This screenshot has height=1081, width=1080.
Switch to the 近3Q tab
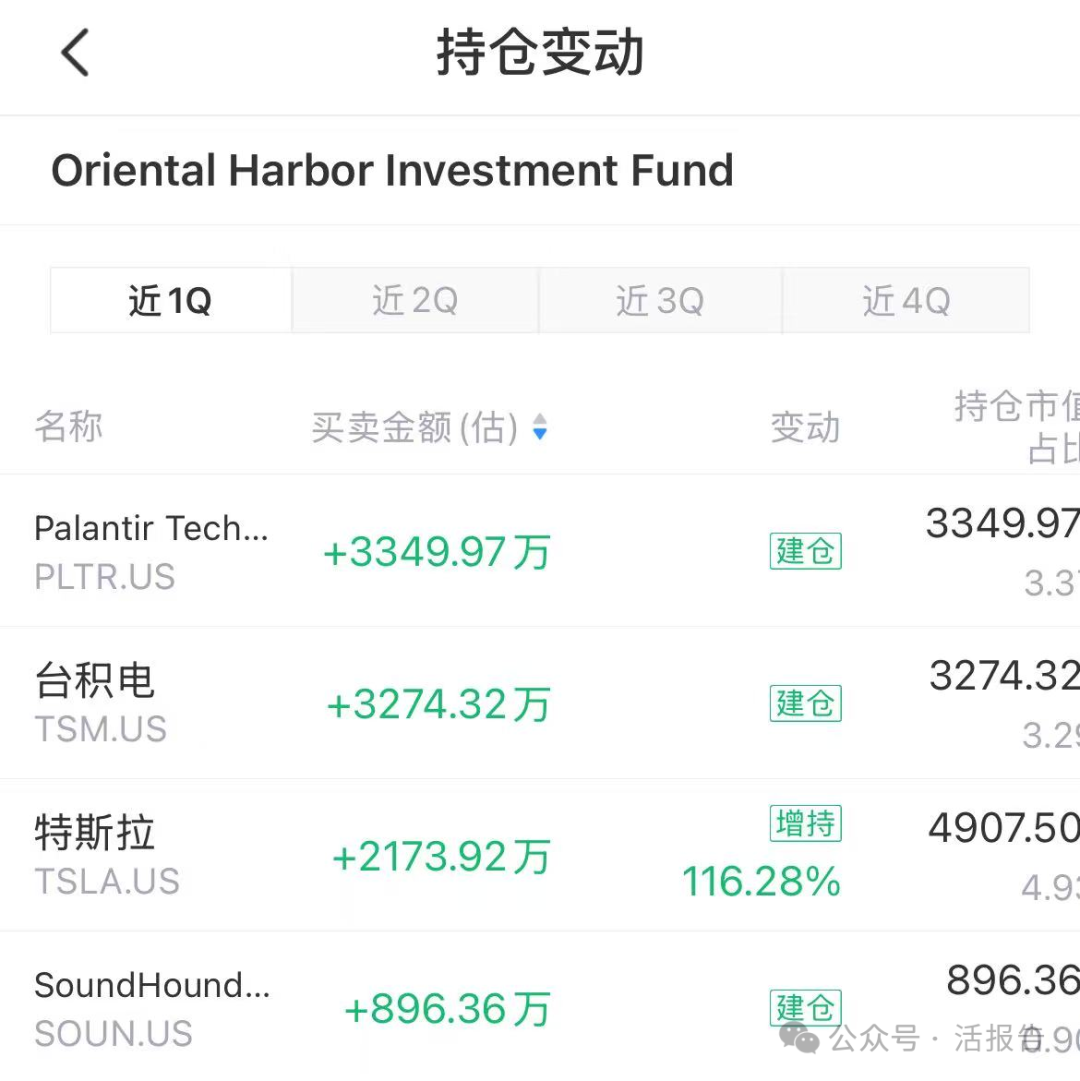pos(660,301)
